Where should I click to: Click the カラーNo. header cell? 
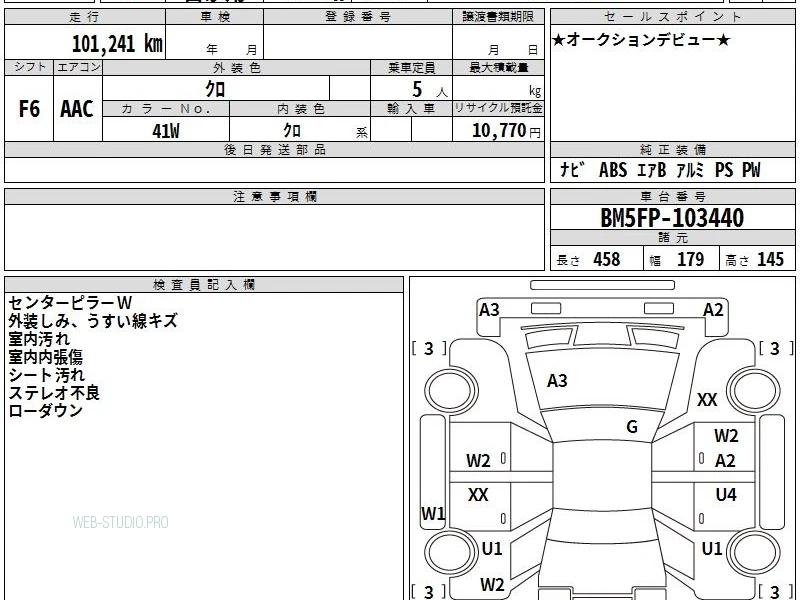click(x=166, y=109)
